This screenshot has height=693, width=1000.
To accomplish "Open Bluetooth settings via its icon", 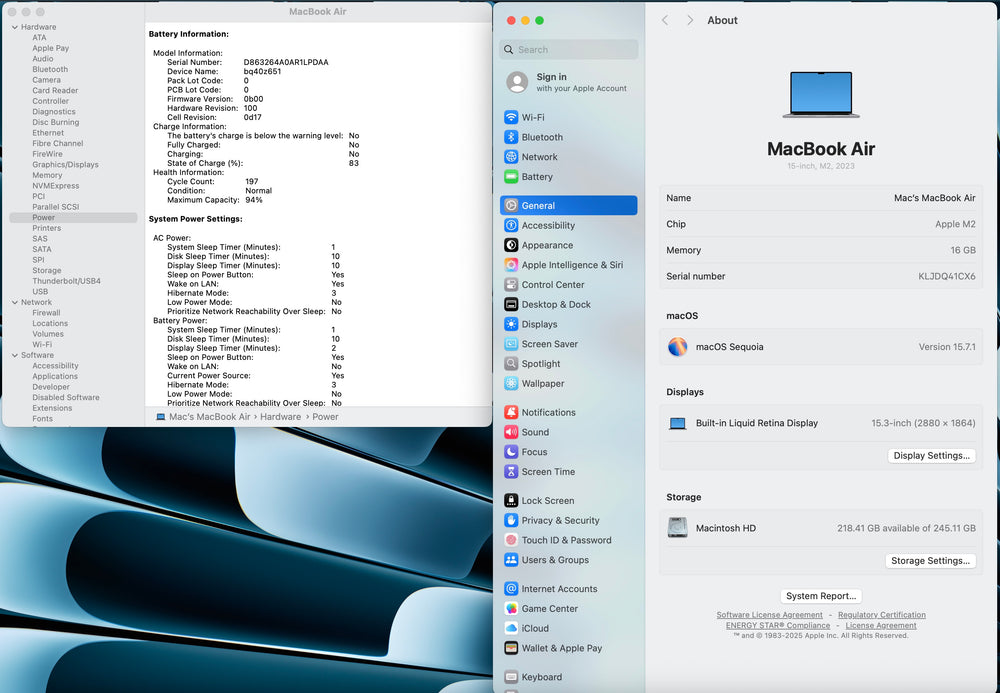I will tap(511, 137).
